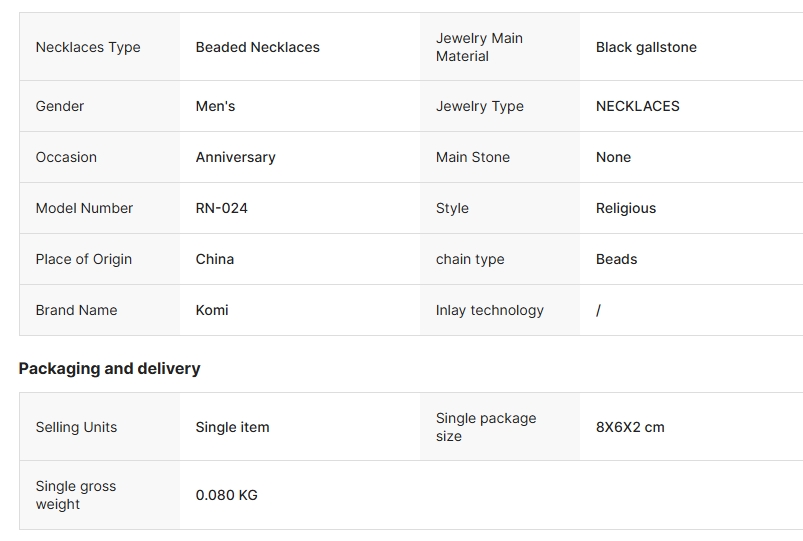Click the China place of origin
This screenshot has height=541, width=803.
[x=215, y=259]
